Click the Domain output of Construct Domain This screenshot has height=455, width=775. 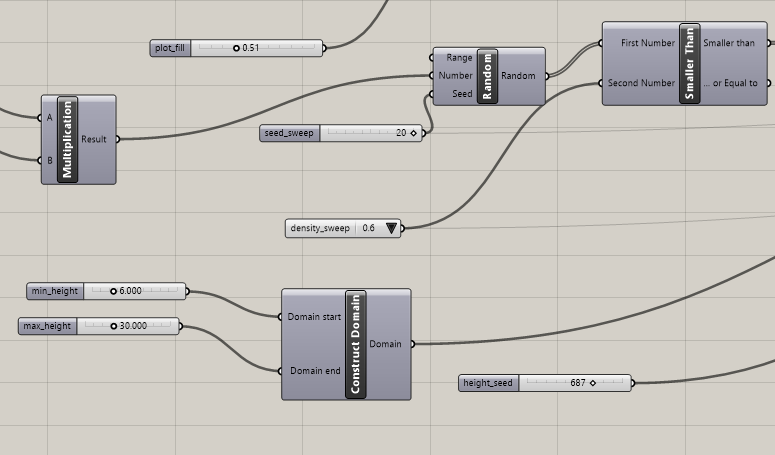(x=385, y=344)
